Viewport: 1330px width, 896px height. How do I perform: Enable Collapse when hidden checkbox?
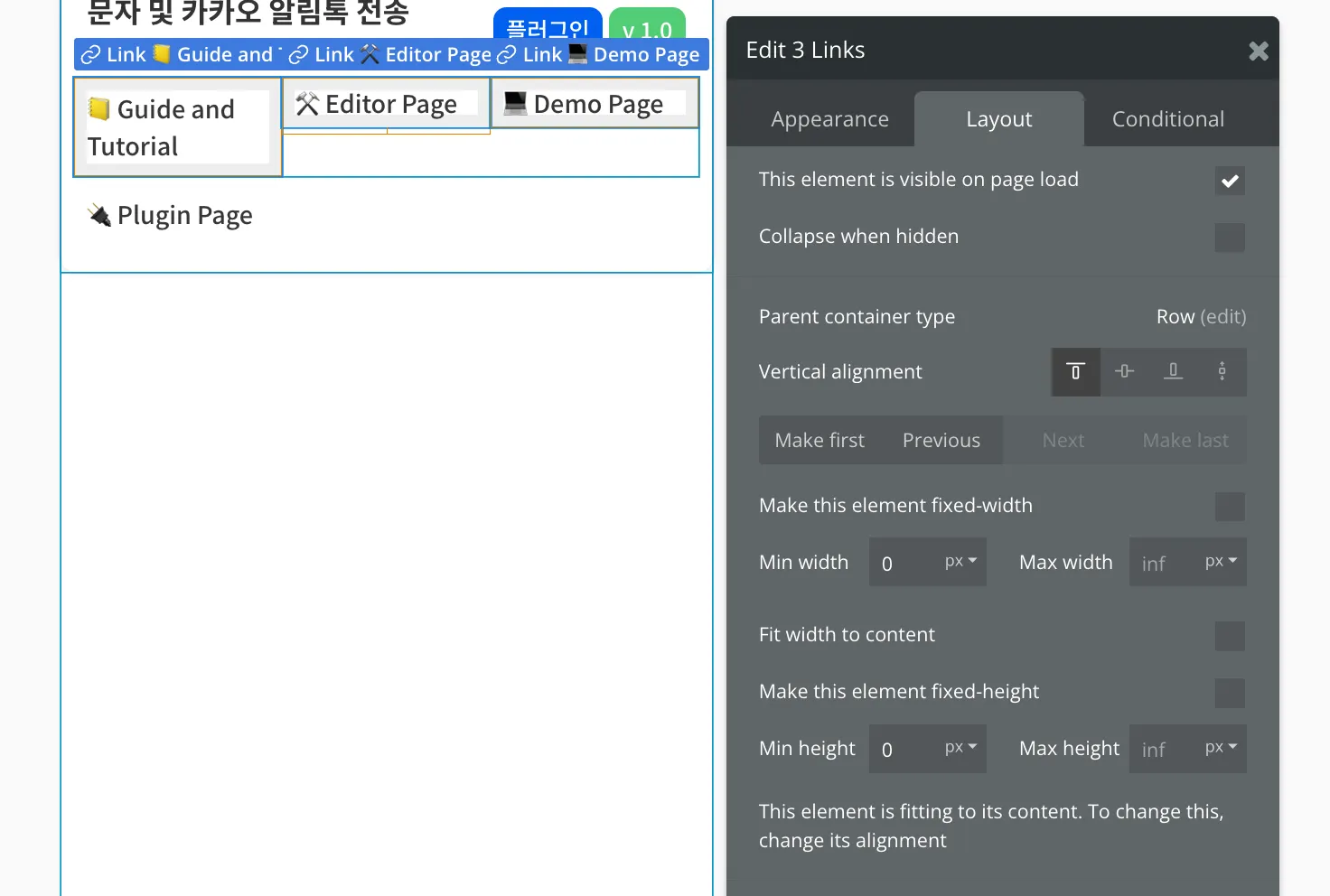1230,238
